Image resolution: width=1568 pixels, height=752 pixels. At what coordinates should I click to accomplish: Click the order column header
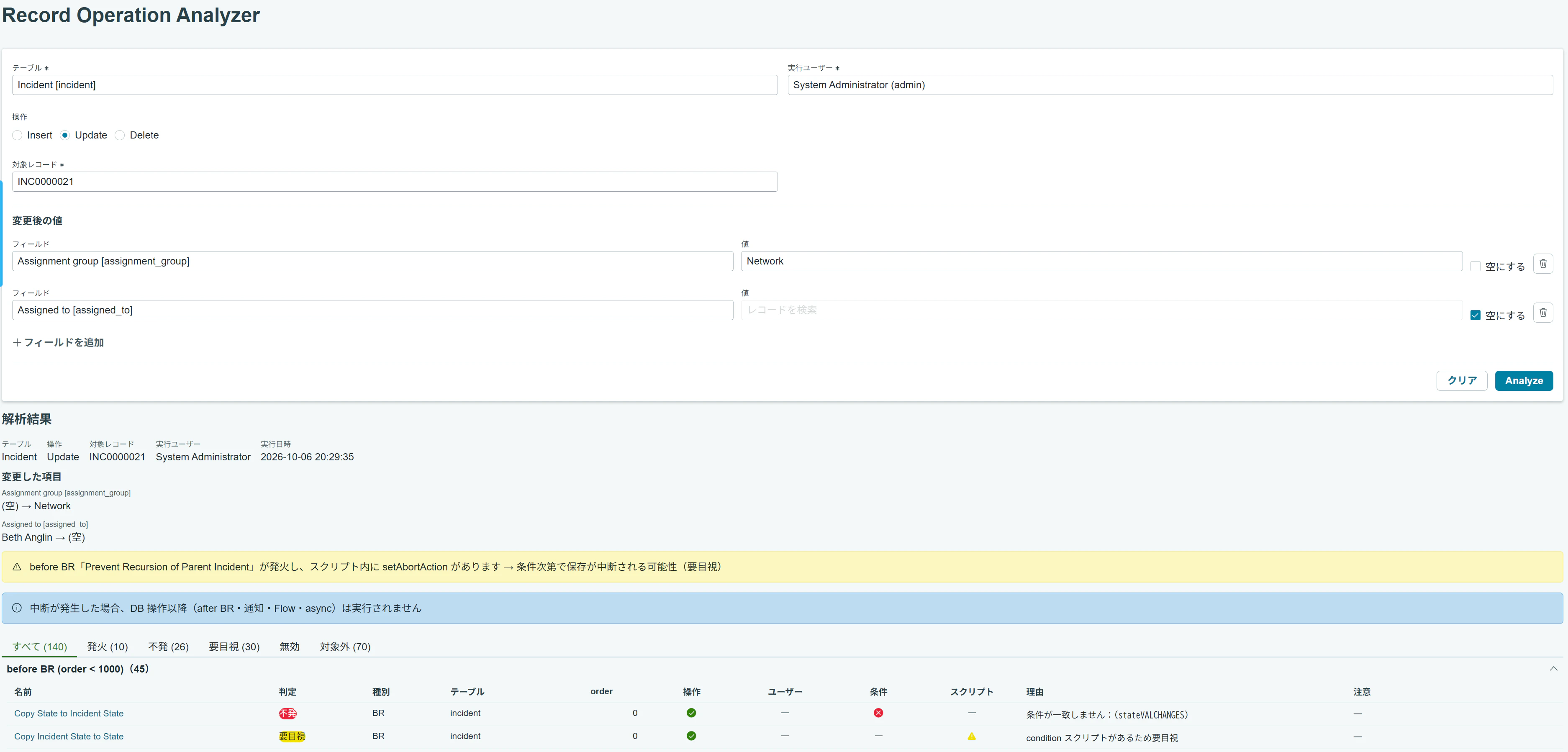click(601, 691)
